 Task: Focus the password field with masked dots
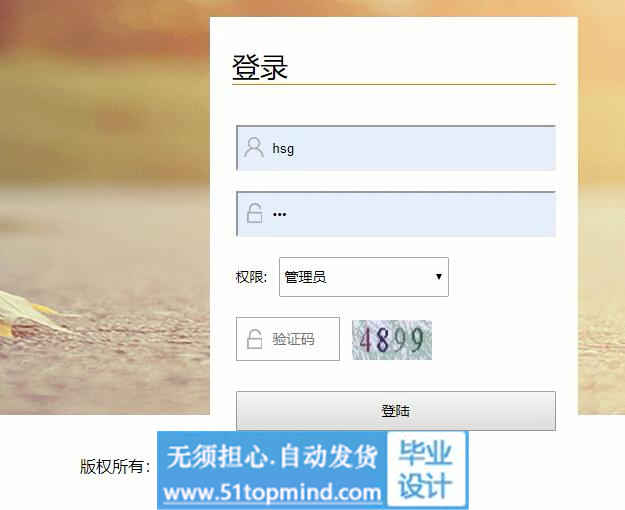(396, 214)
